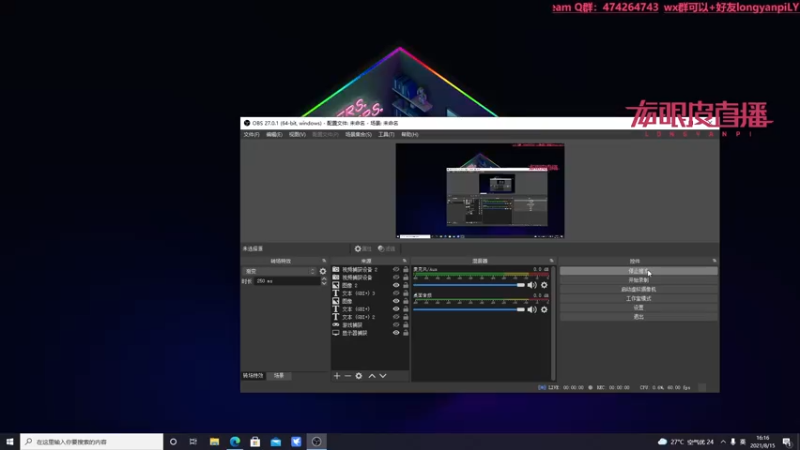The width and height of the screenshot is (800, 450).
Task: Open the 视图(V) menu
Action: click(x=297, y=135)
